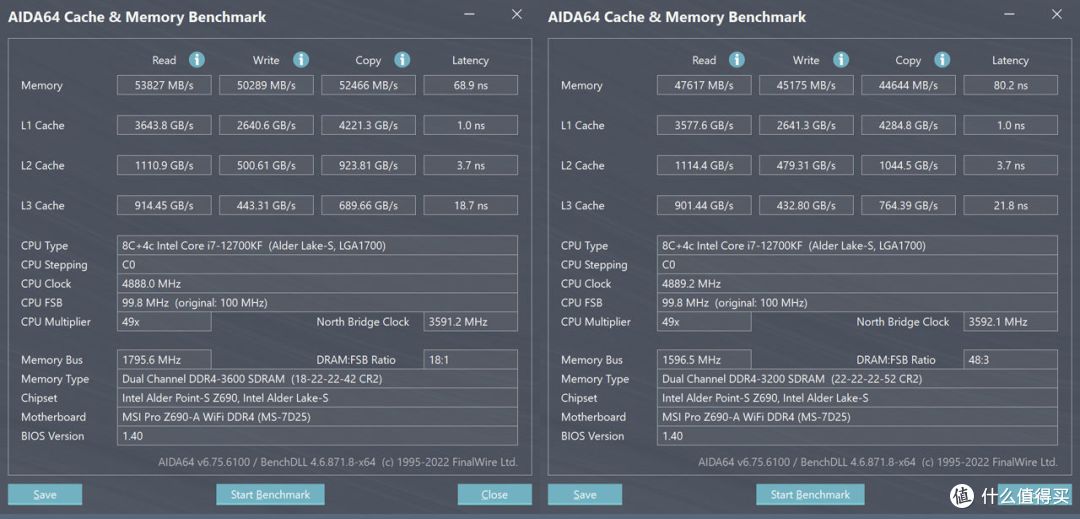This screenshot has width=1080, height=519.
Task: Click L3 write value 443.31 GB/s
Action: tap(267, 205)
